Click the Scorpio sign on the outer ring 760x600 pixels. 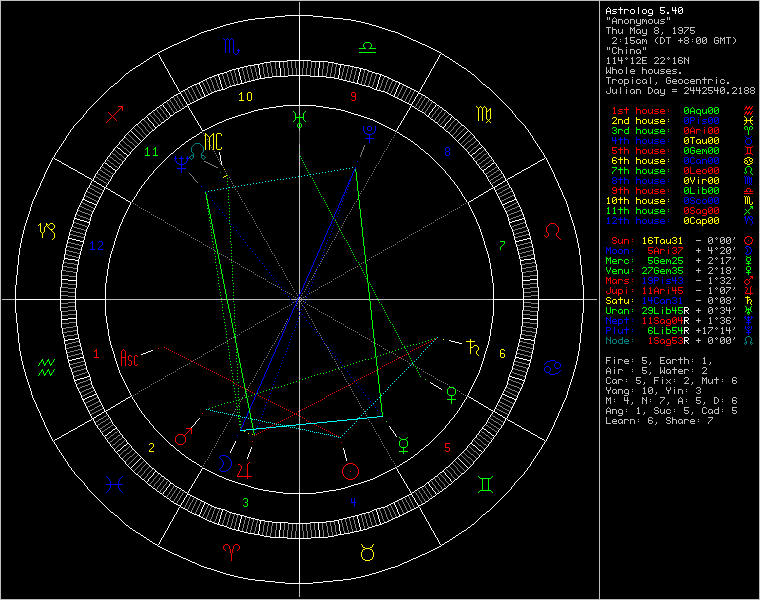(x=231, y=46)
